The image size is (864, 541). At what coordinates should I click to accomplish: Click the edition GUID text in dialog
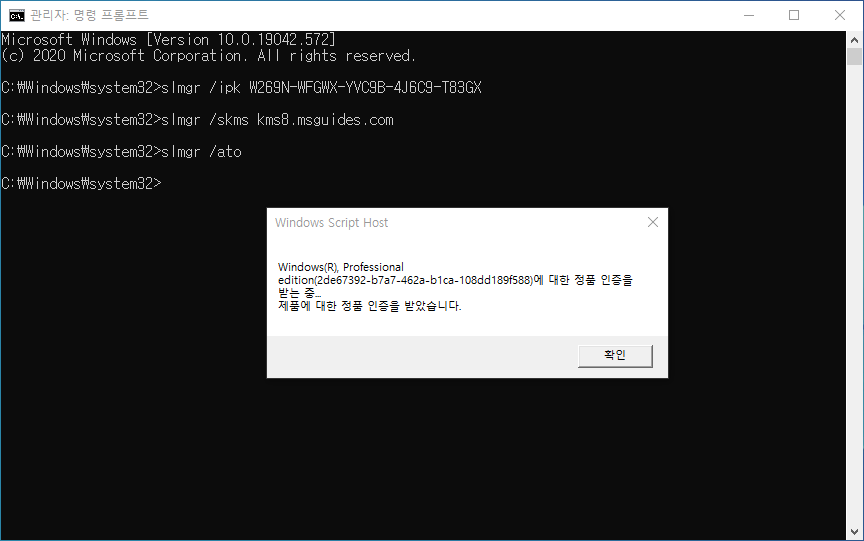(x=425, y=280)
